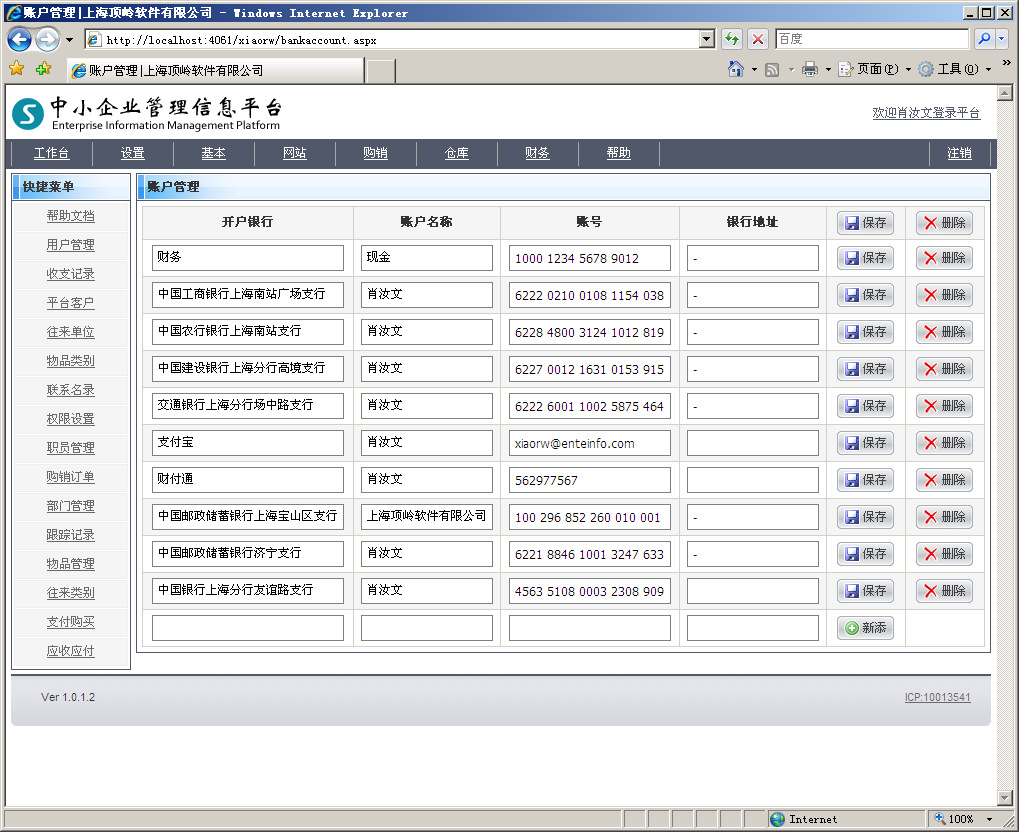
Task: Open the address bar URL dropdown
Action: tap(707, 39)
